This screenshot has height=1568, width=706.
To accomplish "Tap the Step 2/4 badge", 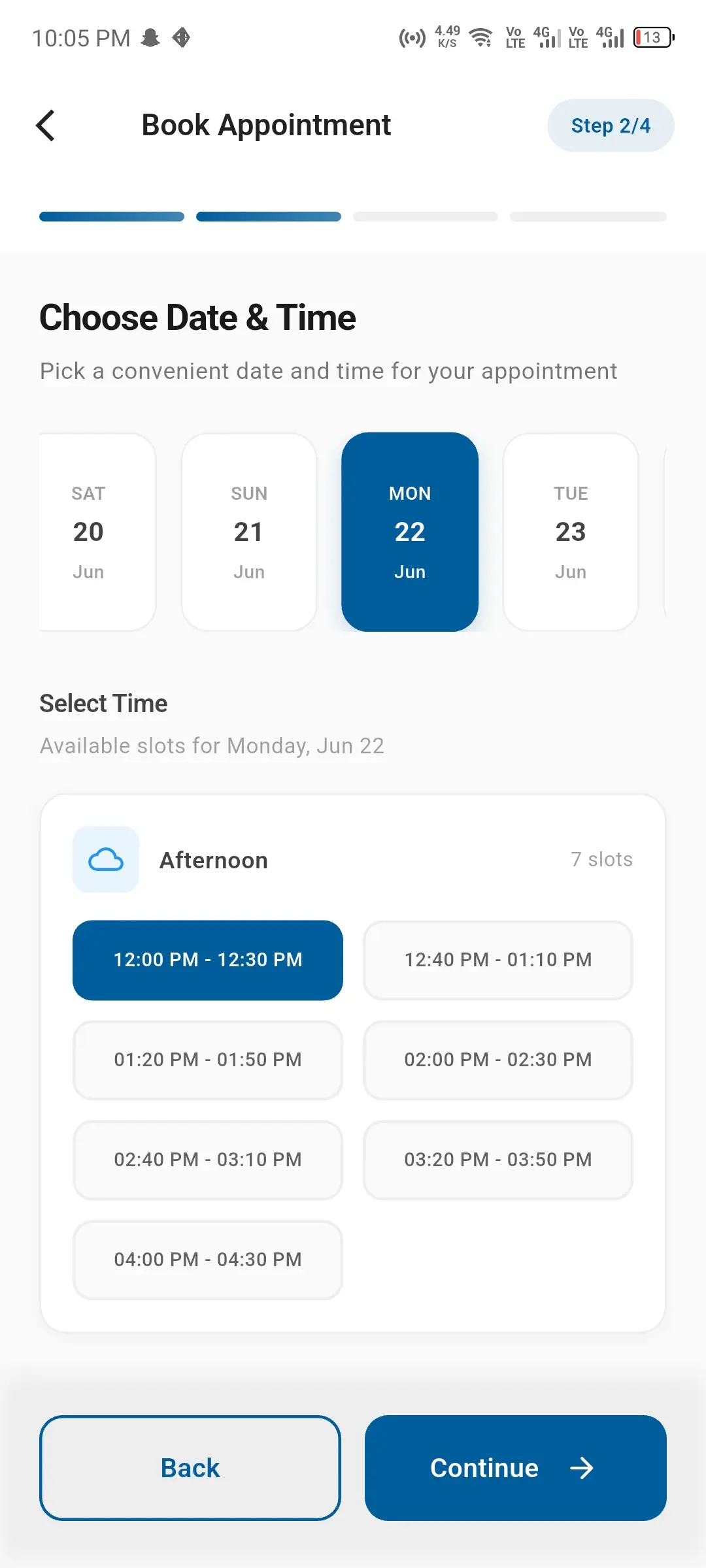I will (x=611, y=125).
